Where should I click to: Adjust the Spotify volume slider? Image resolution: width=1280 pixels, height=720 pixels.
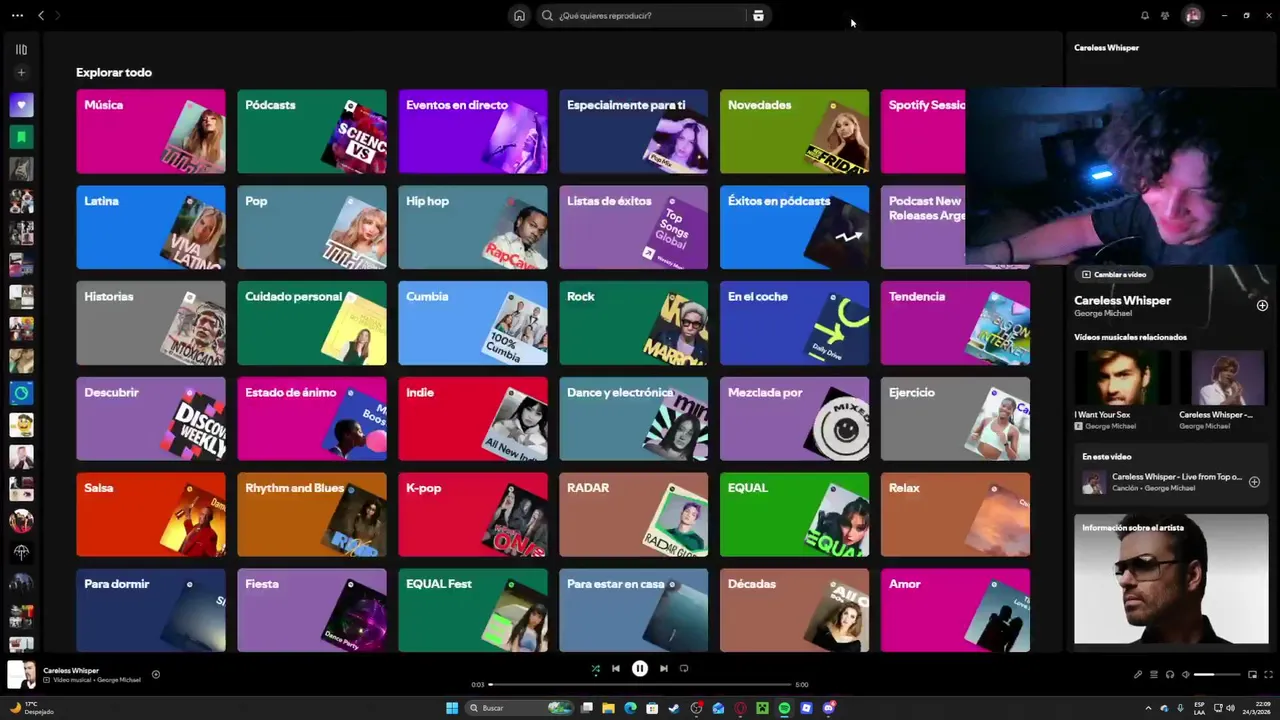click(x=1217, y=675)
